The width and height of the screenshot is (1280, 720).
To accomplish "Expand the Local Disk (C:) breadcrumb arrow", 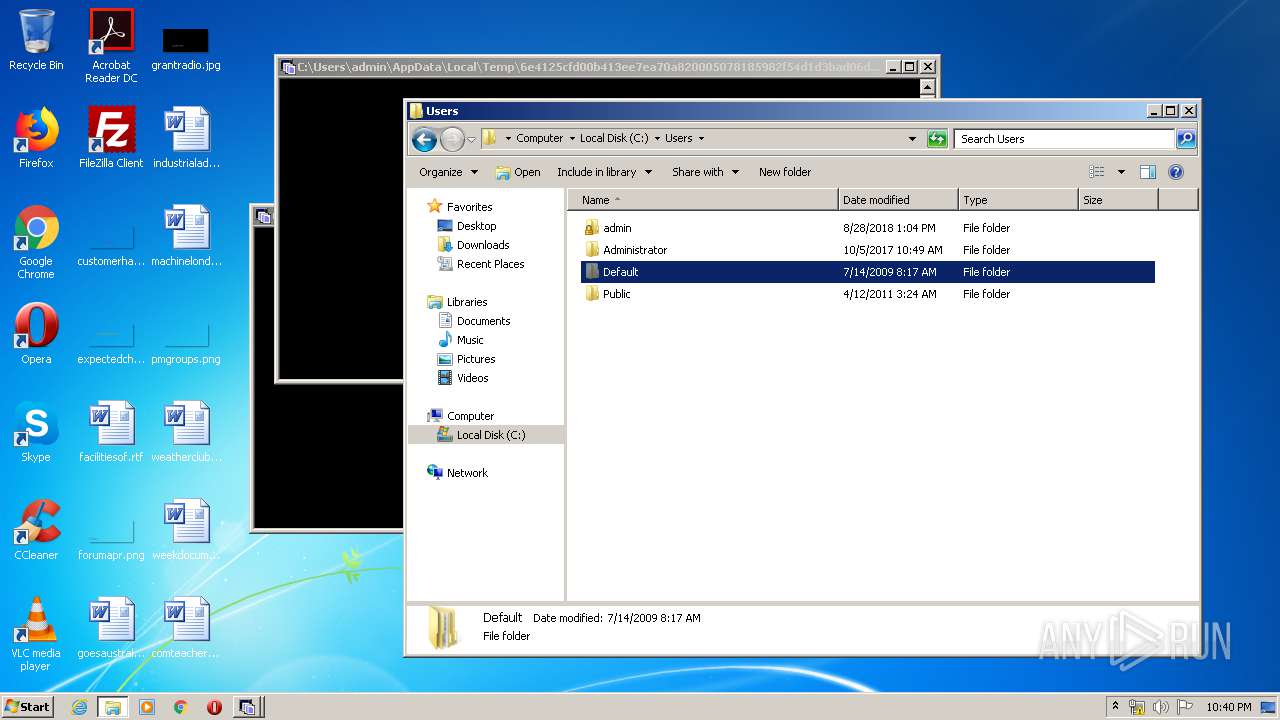I will (657, 139).
